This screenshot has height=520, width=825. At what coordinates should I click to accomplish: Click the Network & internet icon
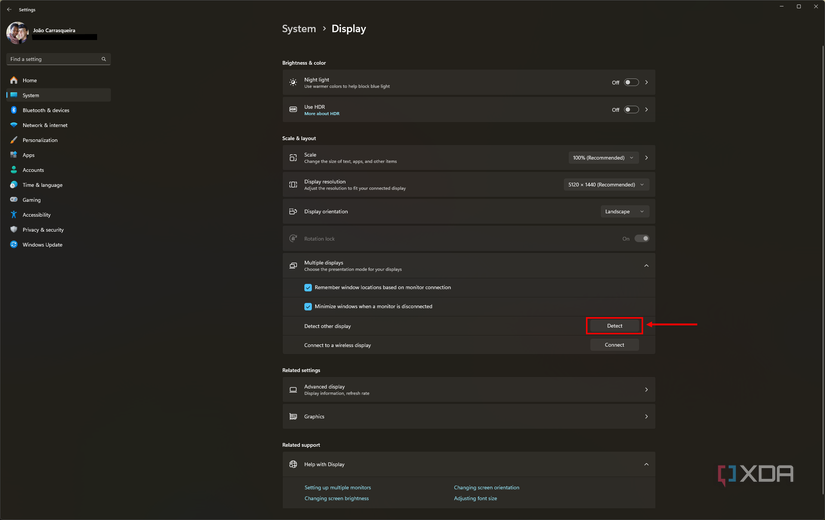[x=14, y=125]
